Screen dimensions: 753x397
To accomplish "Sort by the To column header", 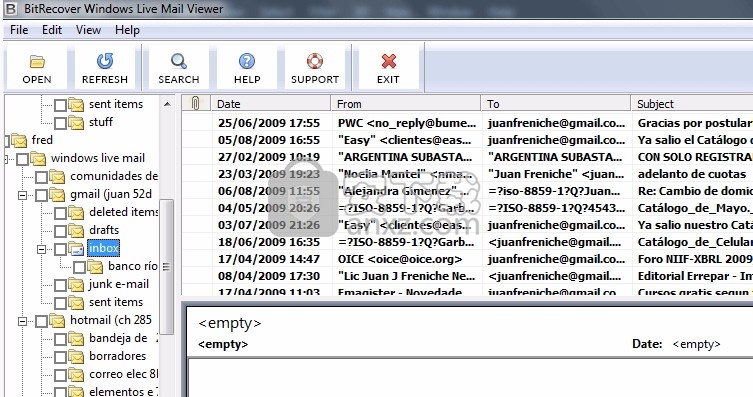I will point(556,104).
